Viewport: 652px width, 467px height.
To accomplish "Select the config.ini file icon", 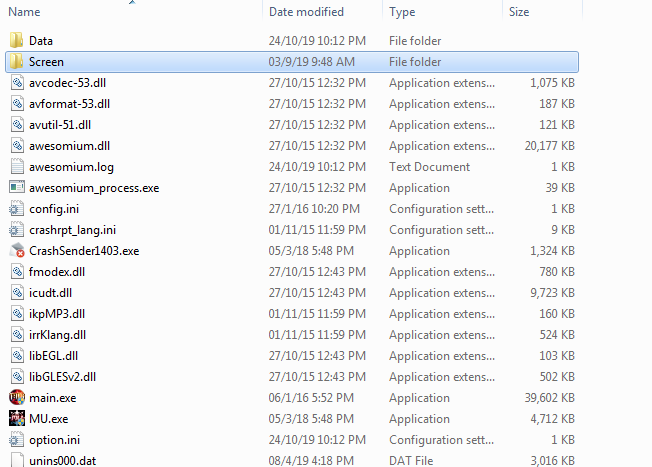I will 16,209.
